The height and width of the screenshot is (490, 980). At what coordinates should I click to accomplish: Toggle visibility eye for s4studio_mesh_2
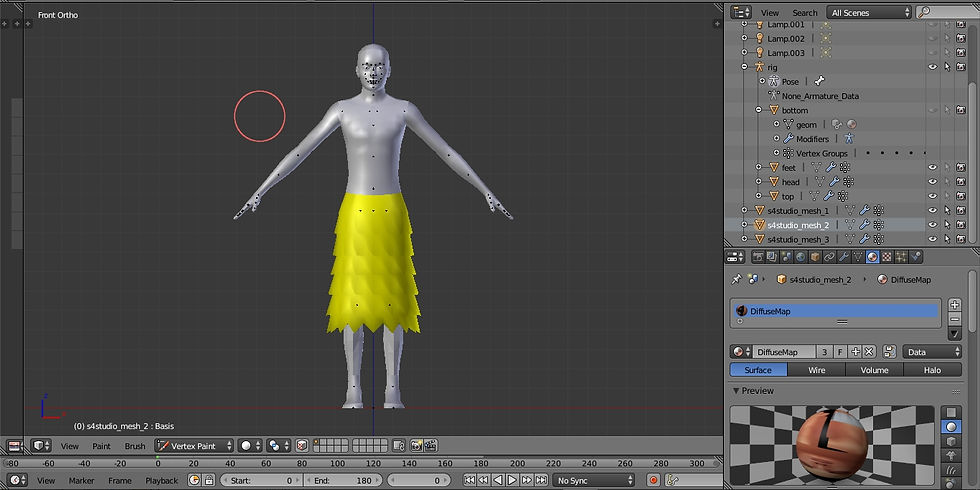tap(932, 225)
